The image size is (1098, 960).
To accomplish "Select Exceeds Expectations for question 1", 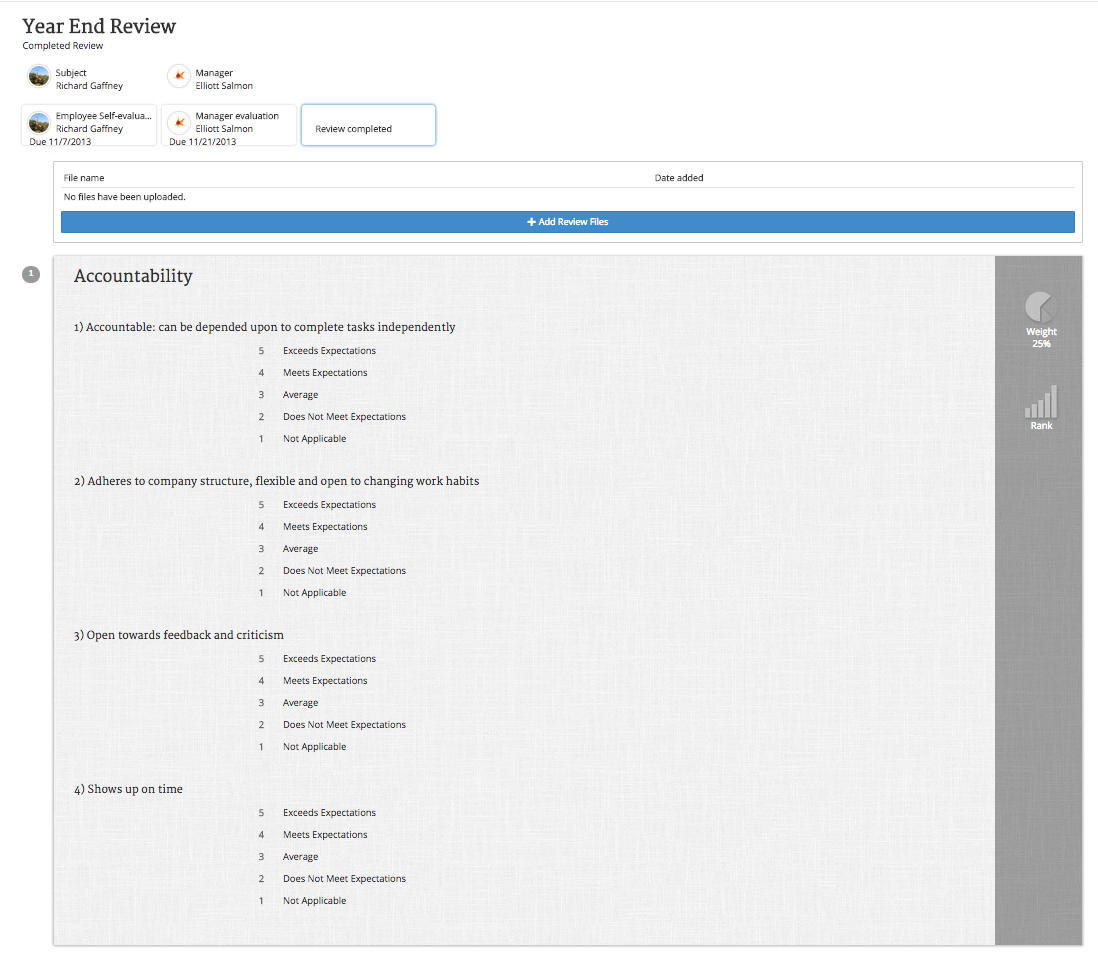I will click(x=329, y=350).
